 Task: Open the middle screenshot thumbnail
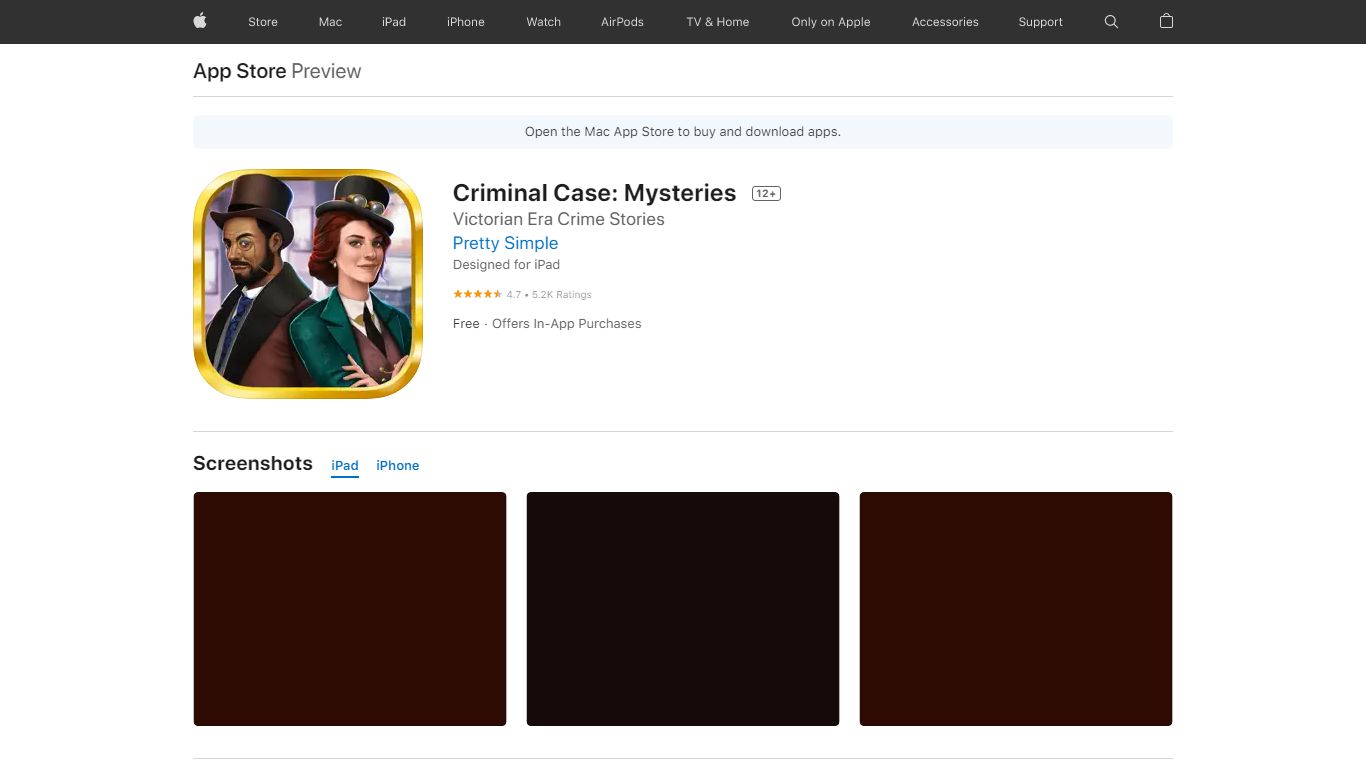tap(683, 609)
